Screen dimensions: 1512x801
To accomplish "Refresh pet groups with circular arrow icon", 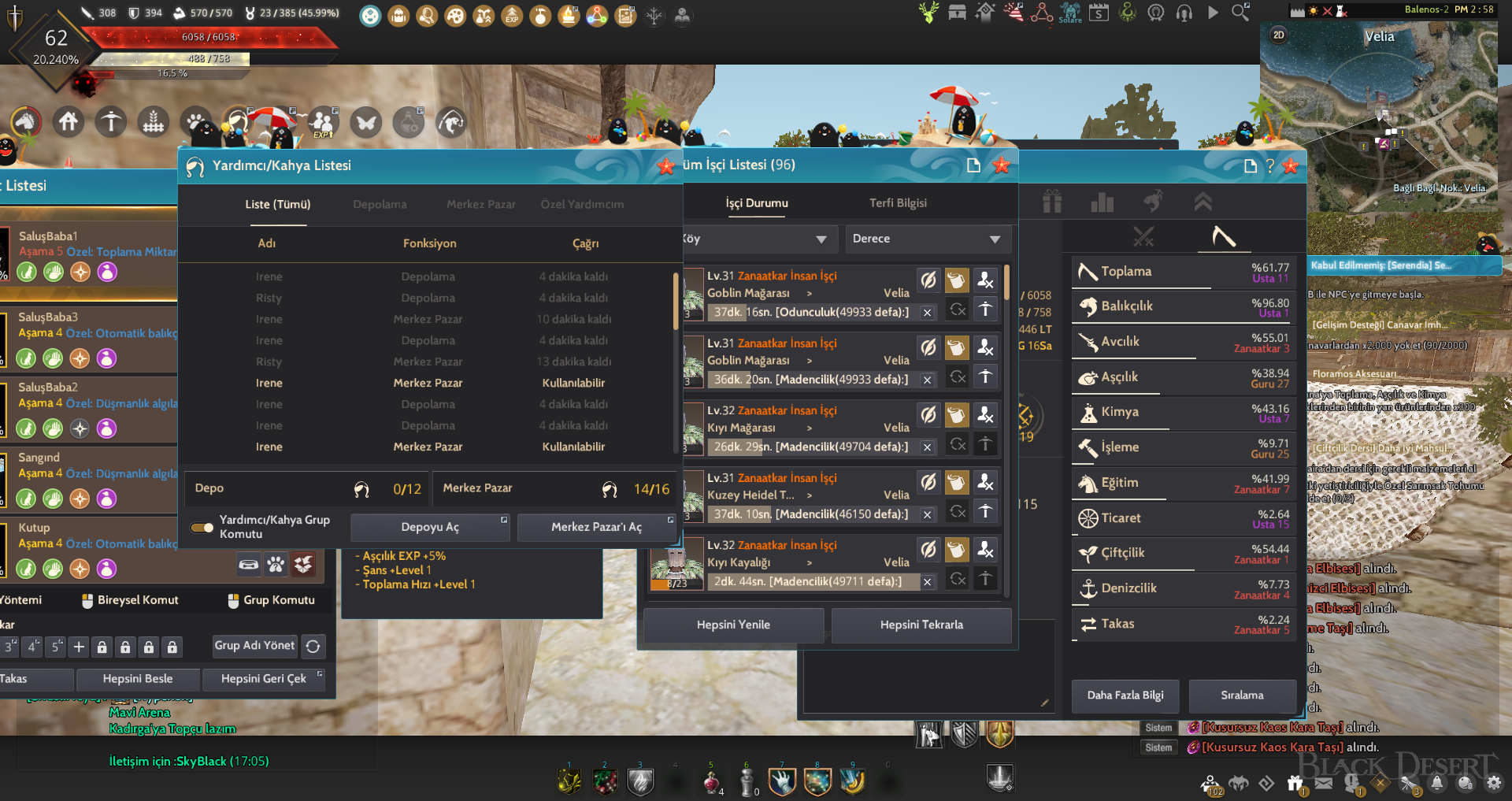I will pyautogui.click(x=313, y=646).
